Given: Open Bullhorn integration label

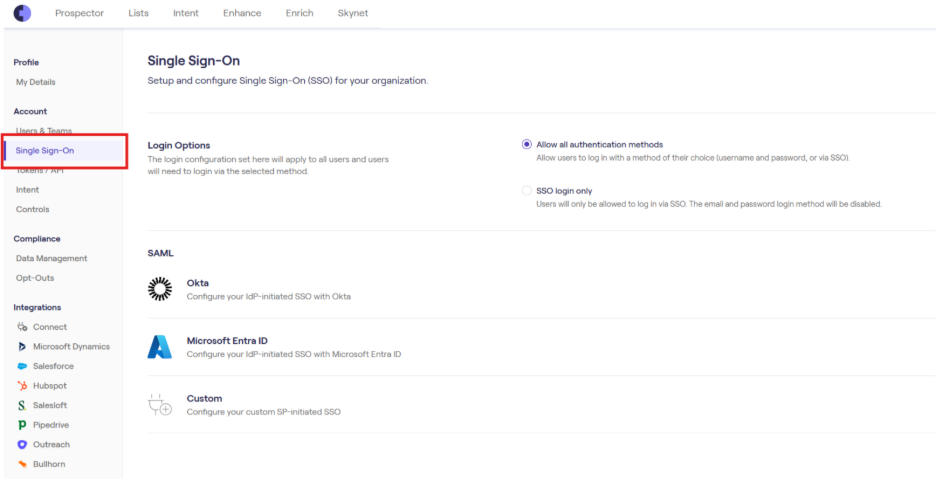Looking at the screenshot, I should pyautogui.click(x=49, y=464).
